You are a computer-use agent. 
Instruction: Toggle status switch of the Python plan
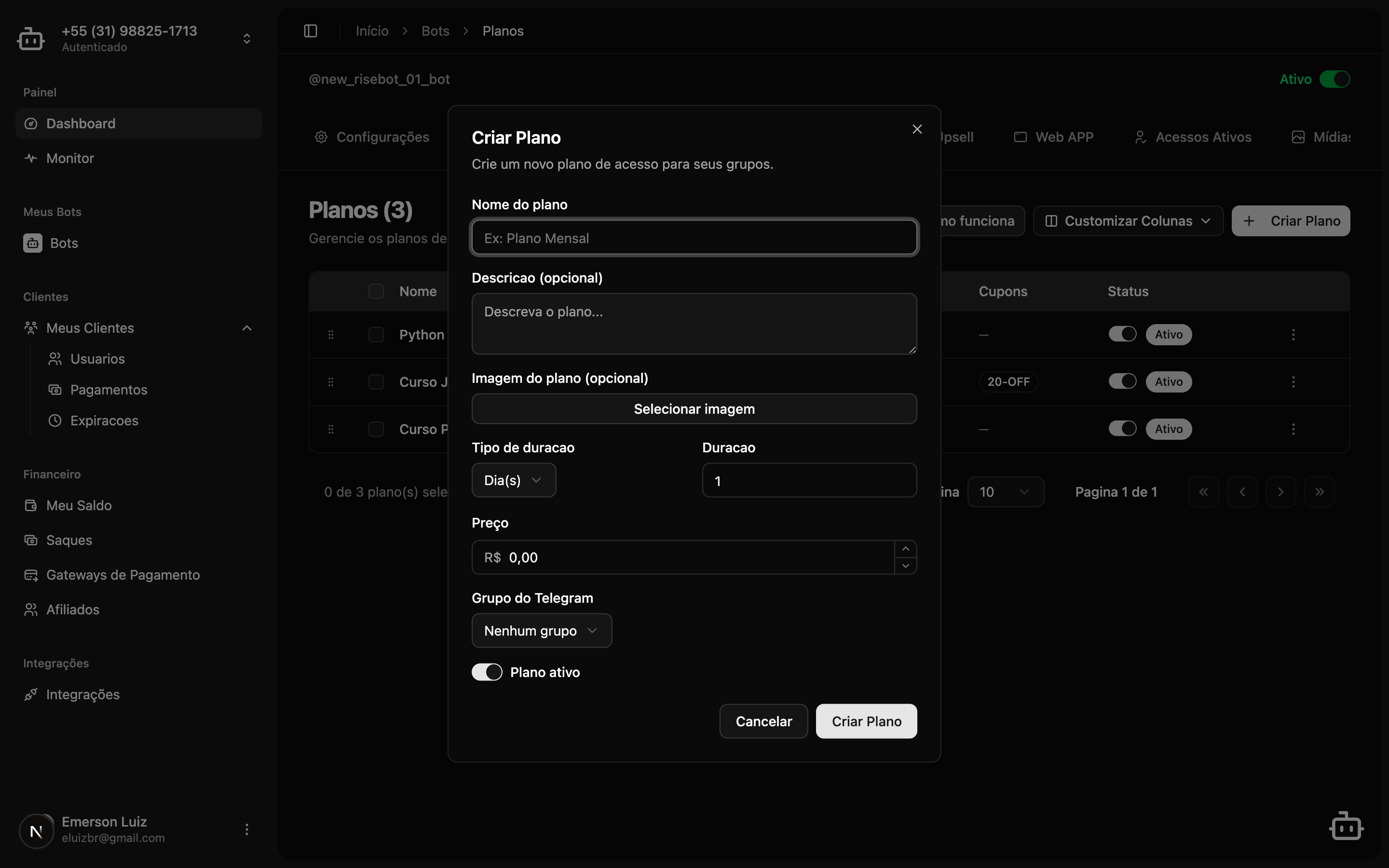[x=1122, y=334]
